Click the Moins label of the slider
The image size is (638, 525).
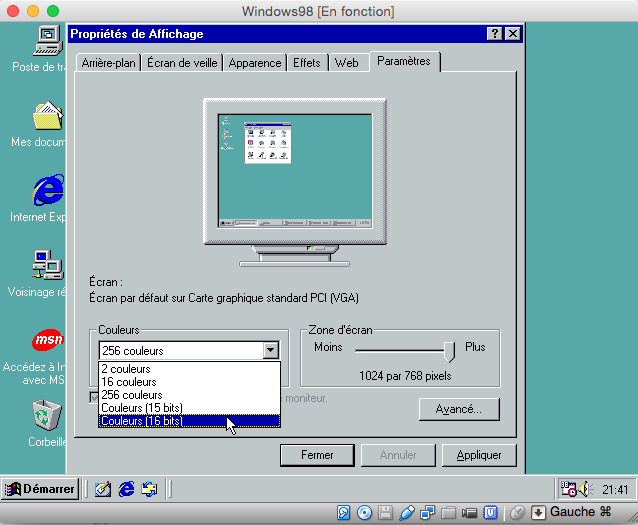tap(328, 347)
